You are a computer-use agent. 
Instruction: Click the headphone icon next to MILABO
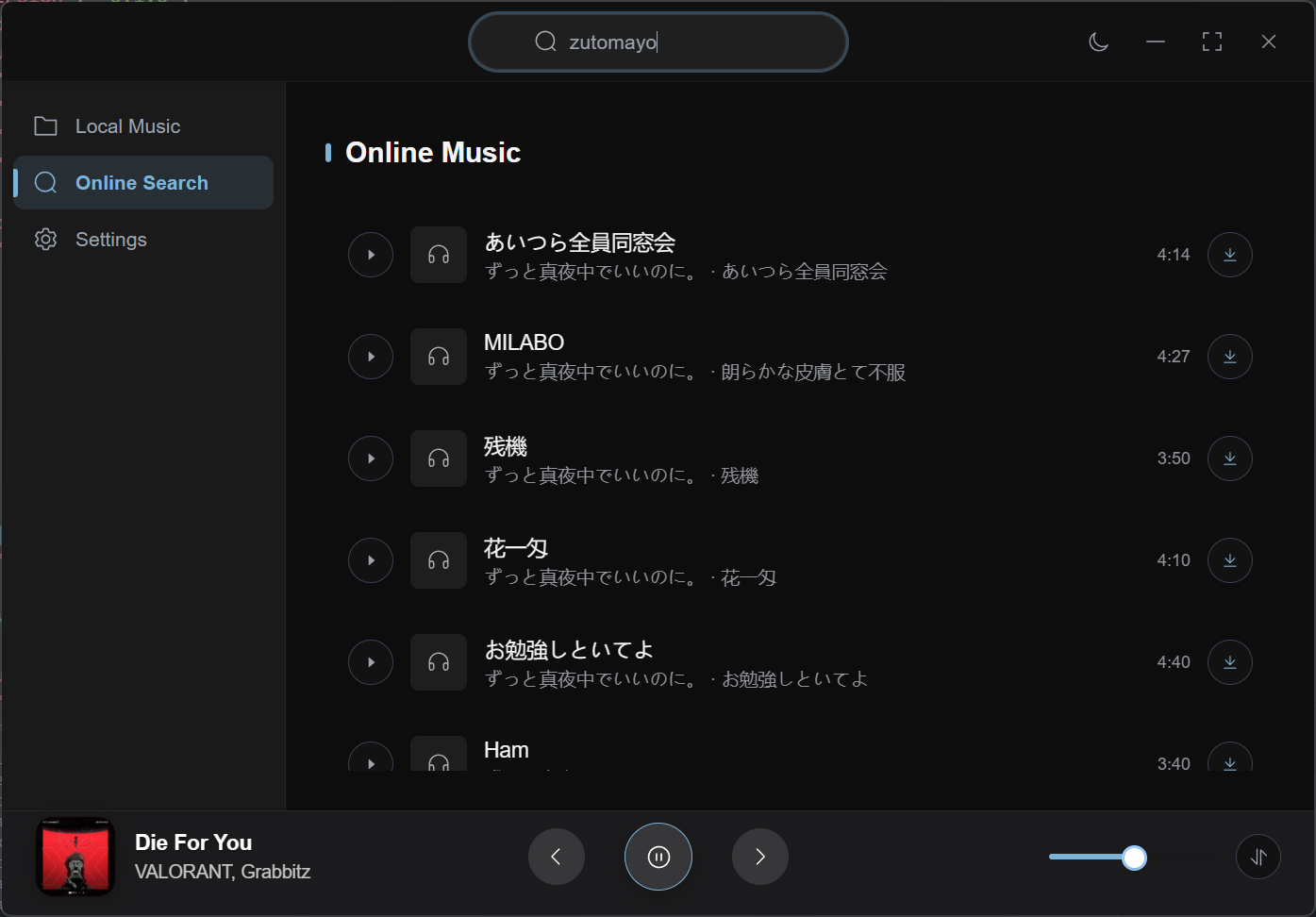pyautogui.click(x=438, y=356)
